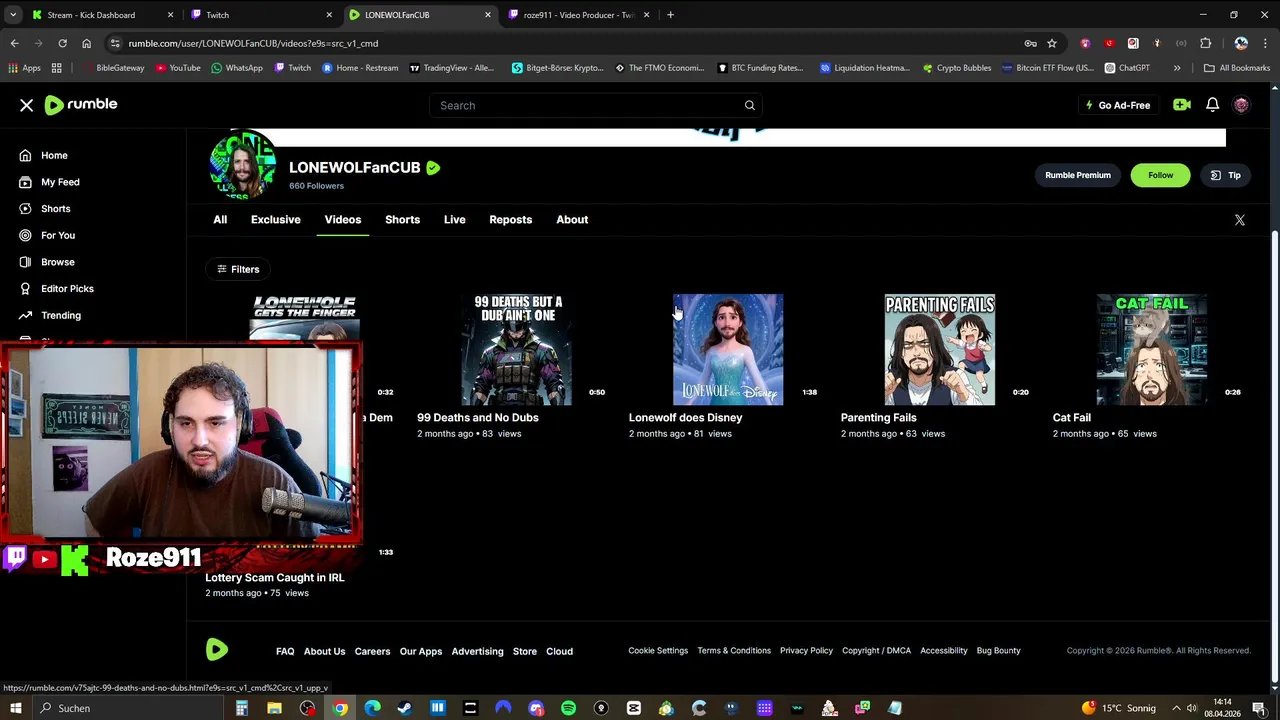This screenshot has height=720, width=1280.
Task: Open the YouTube bookmark
Action: pyautogui.click(x=176, y=68)
